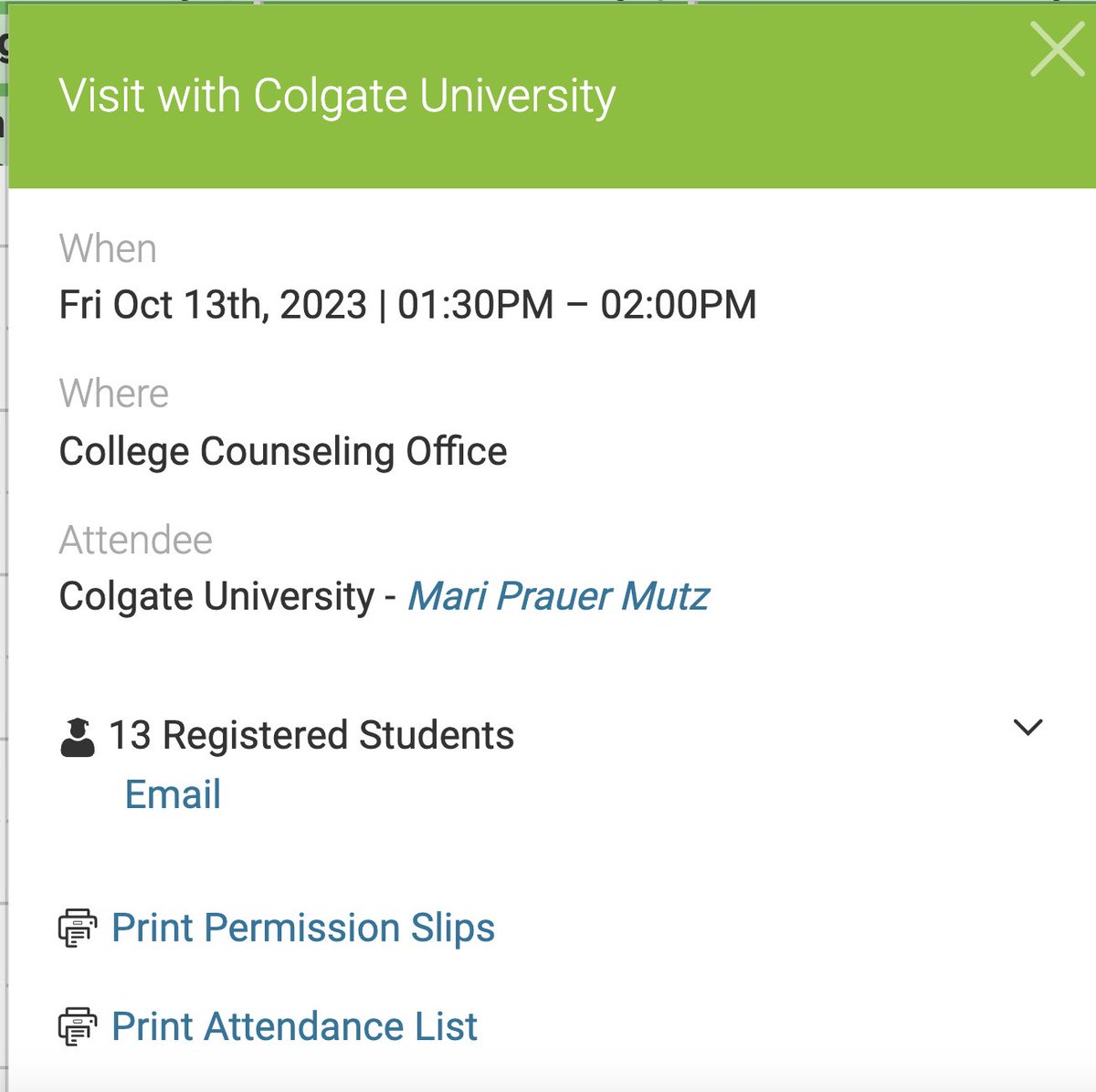Select the 13 Registered Students heading
1096x1092 pixels.
[311, 735]
